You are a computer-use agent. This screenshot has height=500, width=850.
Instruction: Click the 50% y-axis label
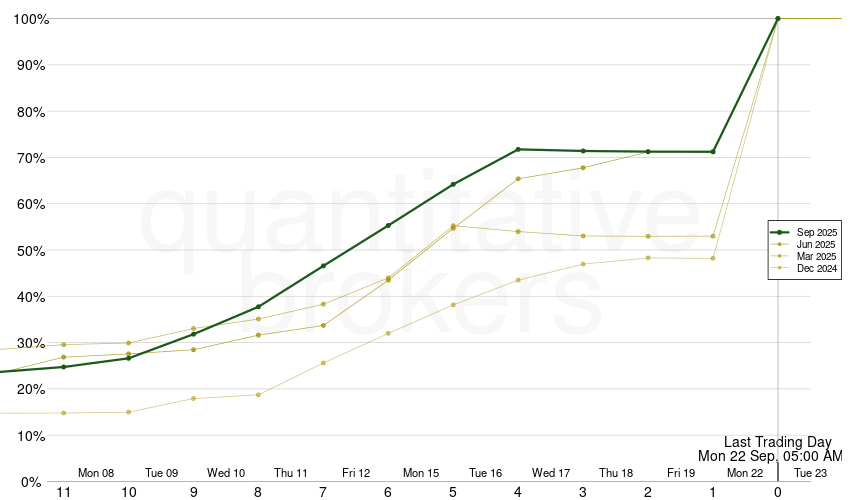click(30, 251)
